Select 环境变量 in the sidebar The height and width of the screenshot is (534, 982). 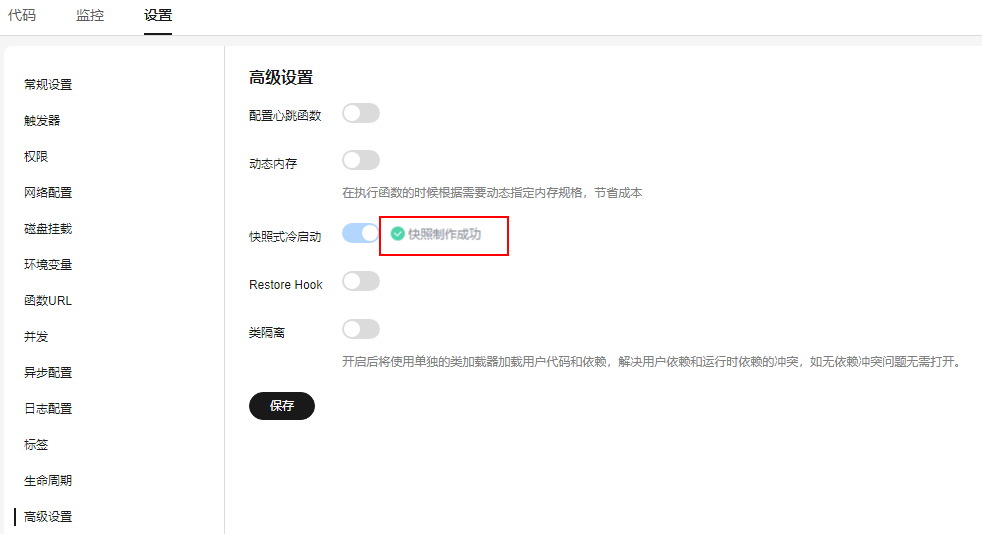coord(48,264)
